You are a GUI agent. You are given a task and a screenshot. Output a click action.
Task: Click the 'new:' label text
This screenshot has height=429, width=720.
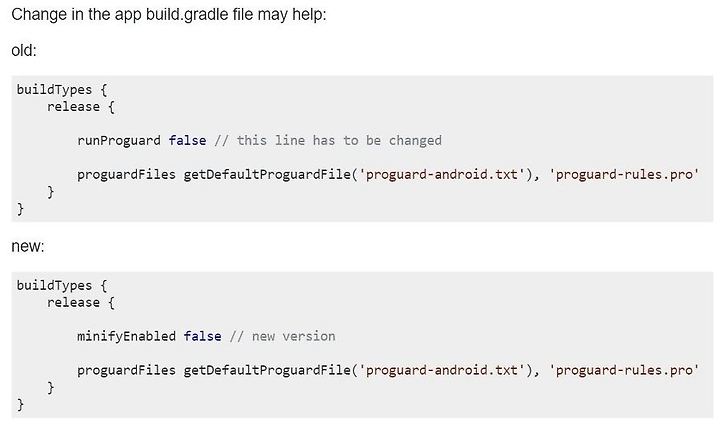click(28, 246)
